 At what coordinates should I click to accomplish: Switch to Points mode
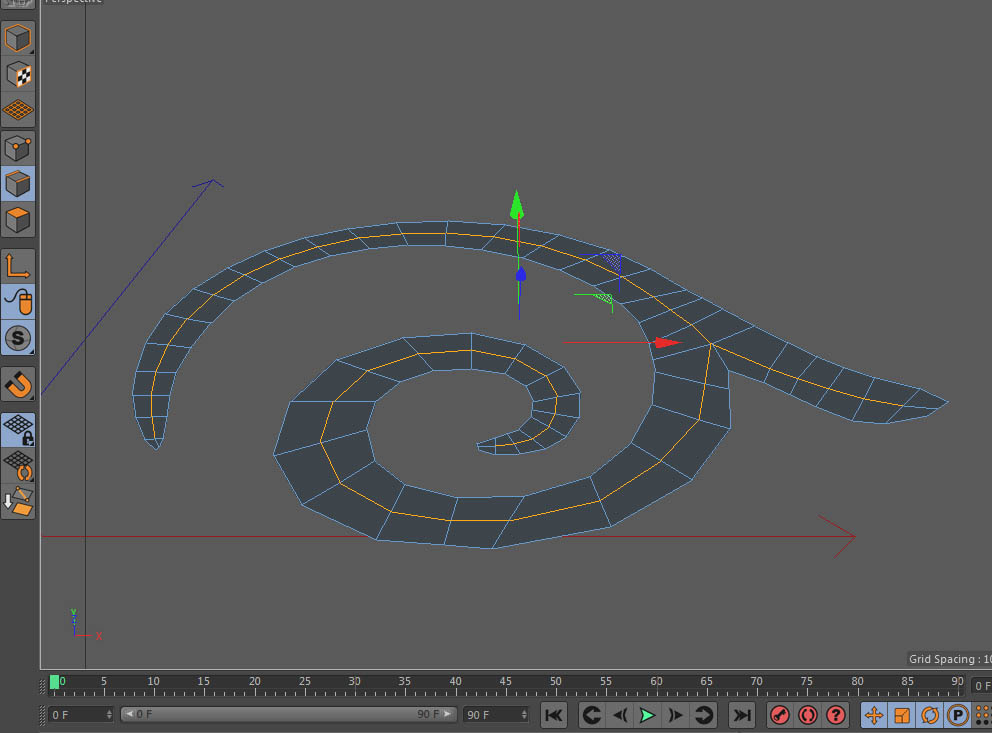coord(18,149)
